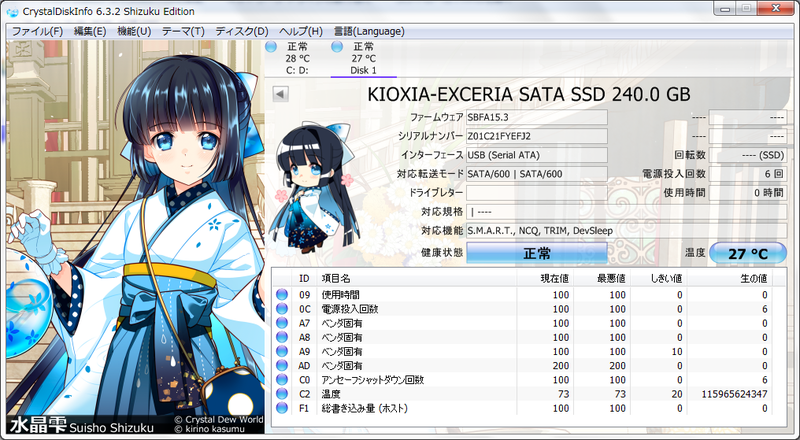Open the 機能(U) menu
800x440 pixels.
tap(134, 31)
